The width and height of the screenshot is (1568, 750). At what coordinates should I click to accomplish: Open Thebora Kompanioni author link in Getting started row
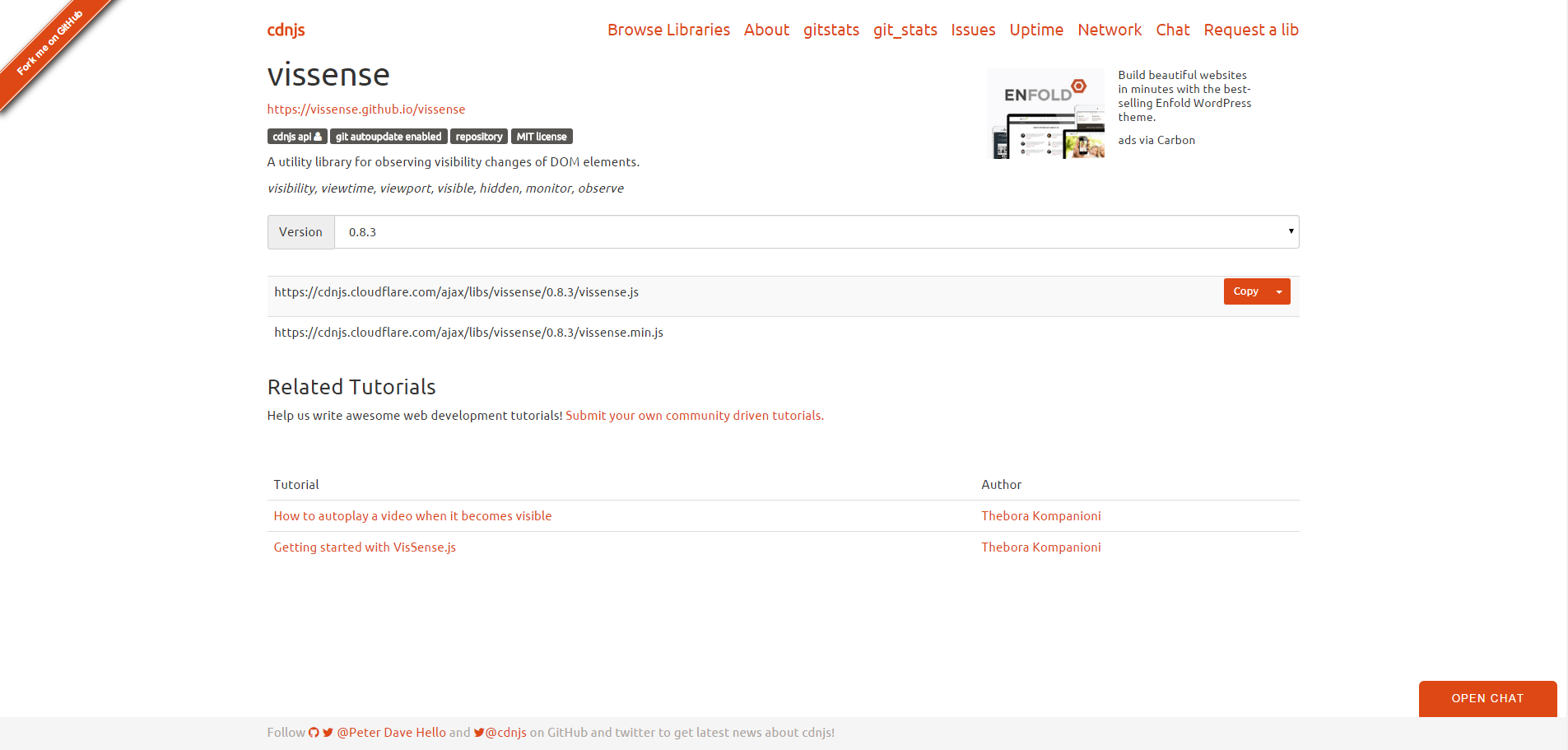(1041, 547)
